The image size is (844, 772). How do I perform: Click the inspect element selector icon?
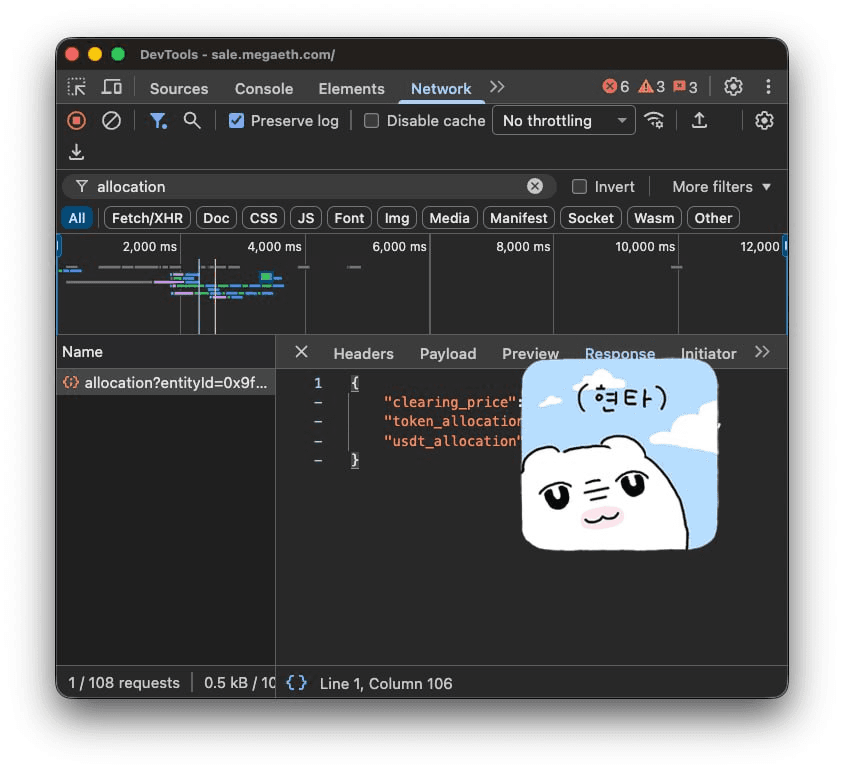(76, 87)
